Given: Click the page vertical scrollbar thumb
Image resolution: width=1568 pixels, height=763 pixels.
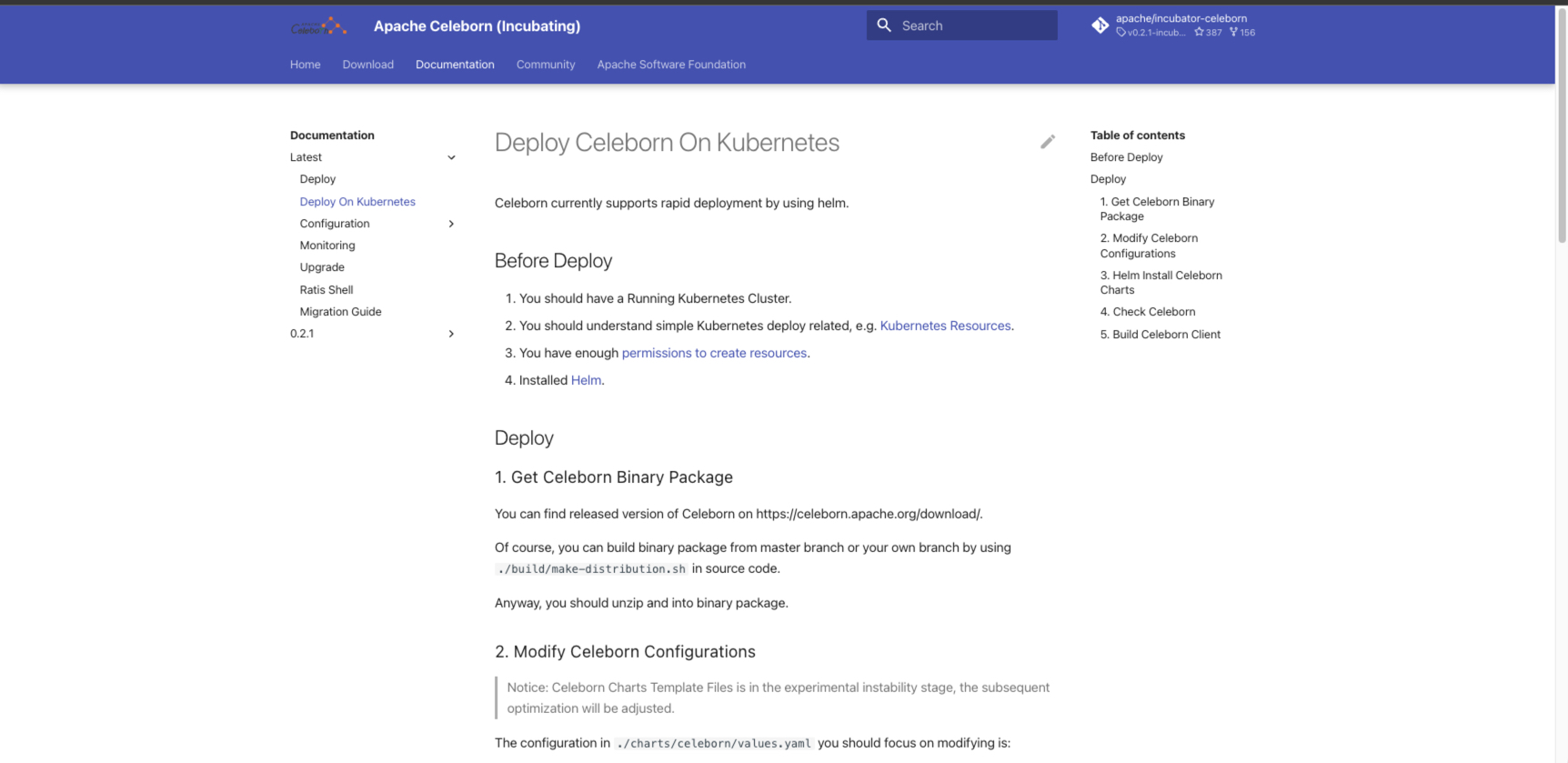Looking at the screenshot, I should (x=1562, y=125).
